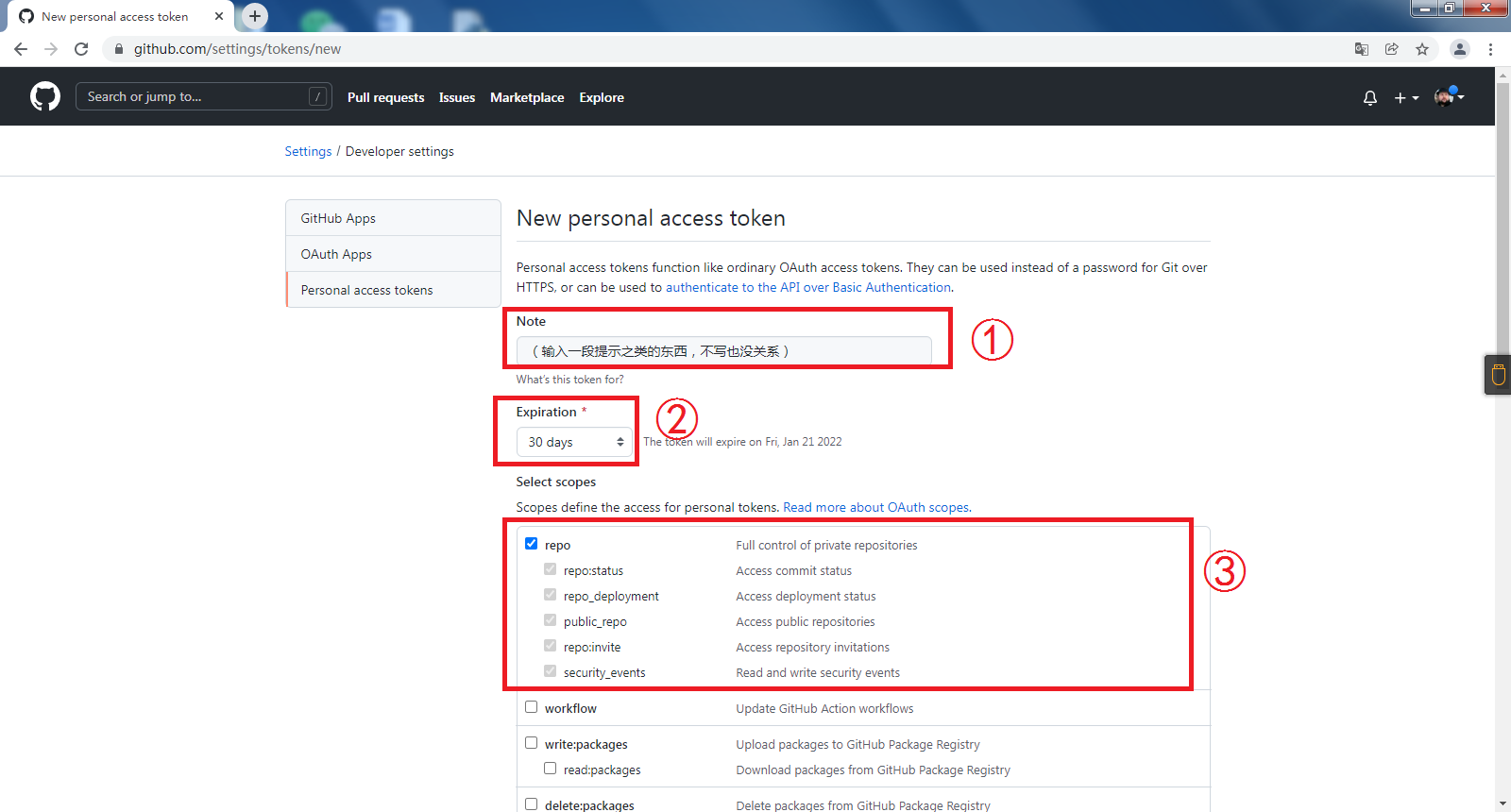Click the slash shortcut icon in search
The height and width of the screenshot is (812, 1511).
[x=318, y=96]
